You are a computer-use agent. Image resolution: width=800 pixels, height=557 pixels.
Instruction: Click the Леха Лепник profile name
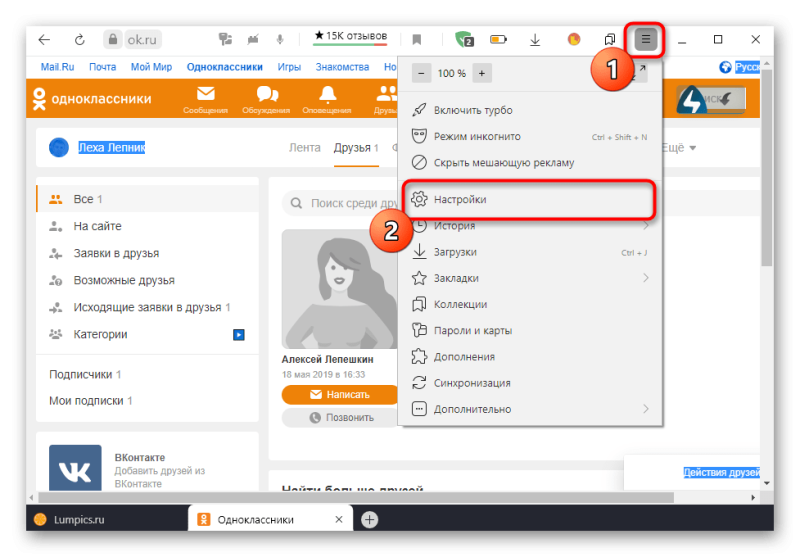point(112,147)
